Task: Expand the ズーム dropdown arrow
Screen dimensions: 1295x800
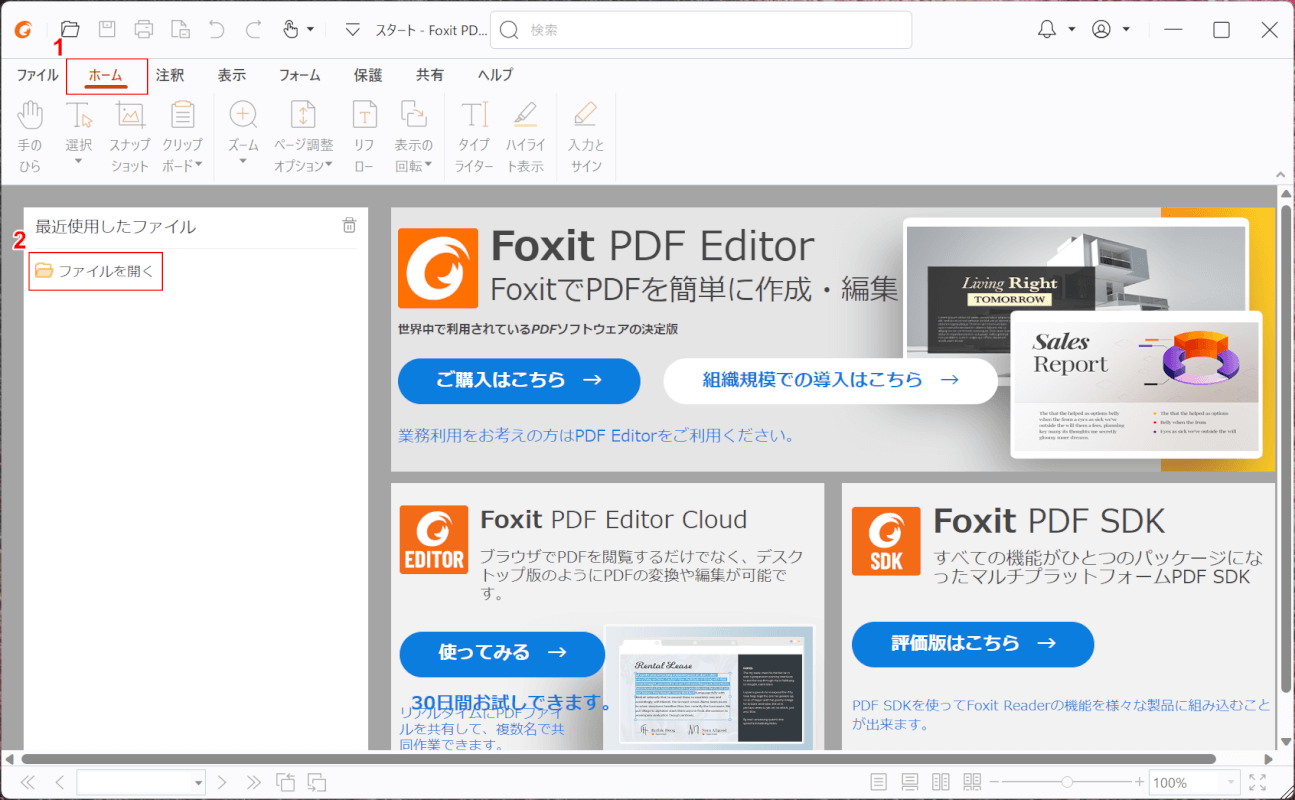Action: (x=243, y=162)
